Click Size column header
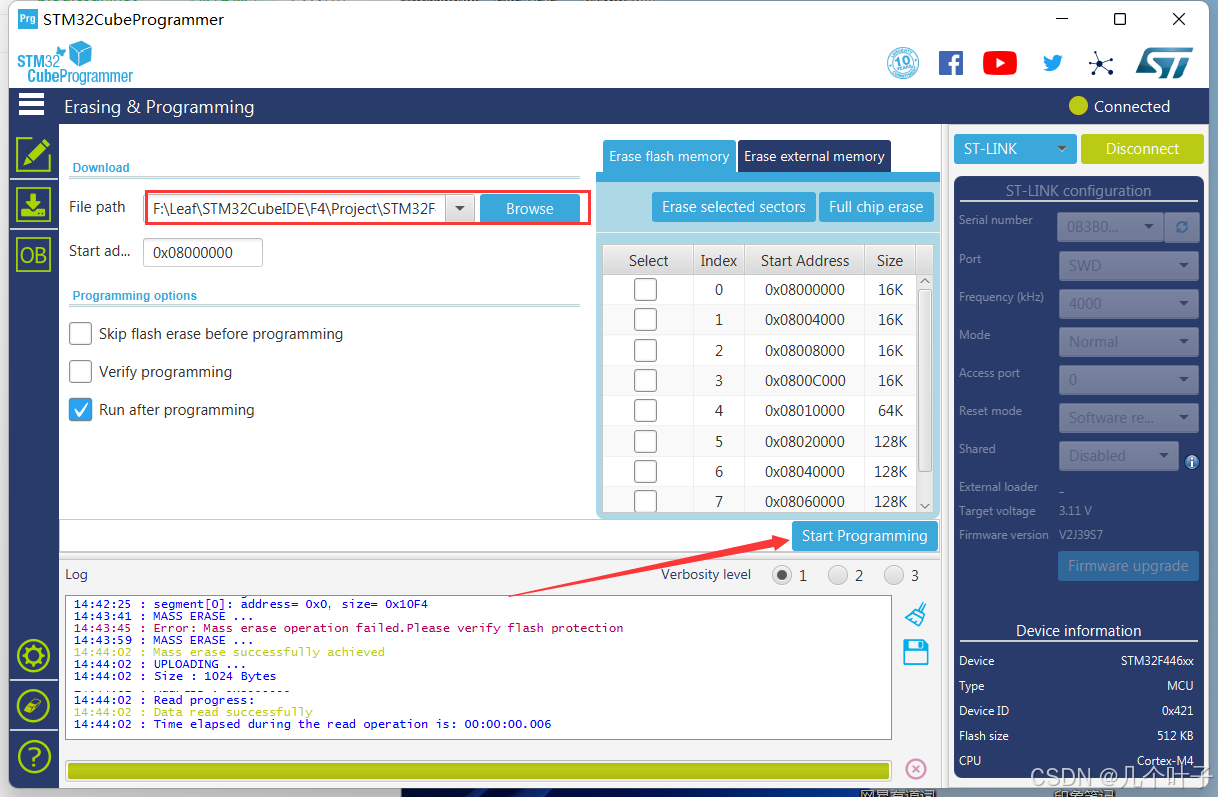Image resolution: width=1218 pixels, height=797 pixels. point(890,260)
